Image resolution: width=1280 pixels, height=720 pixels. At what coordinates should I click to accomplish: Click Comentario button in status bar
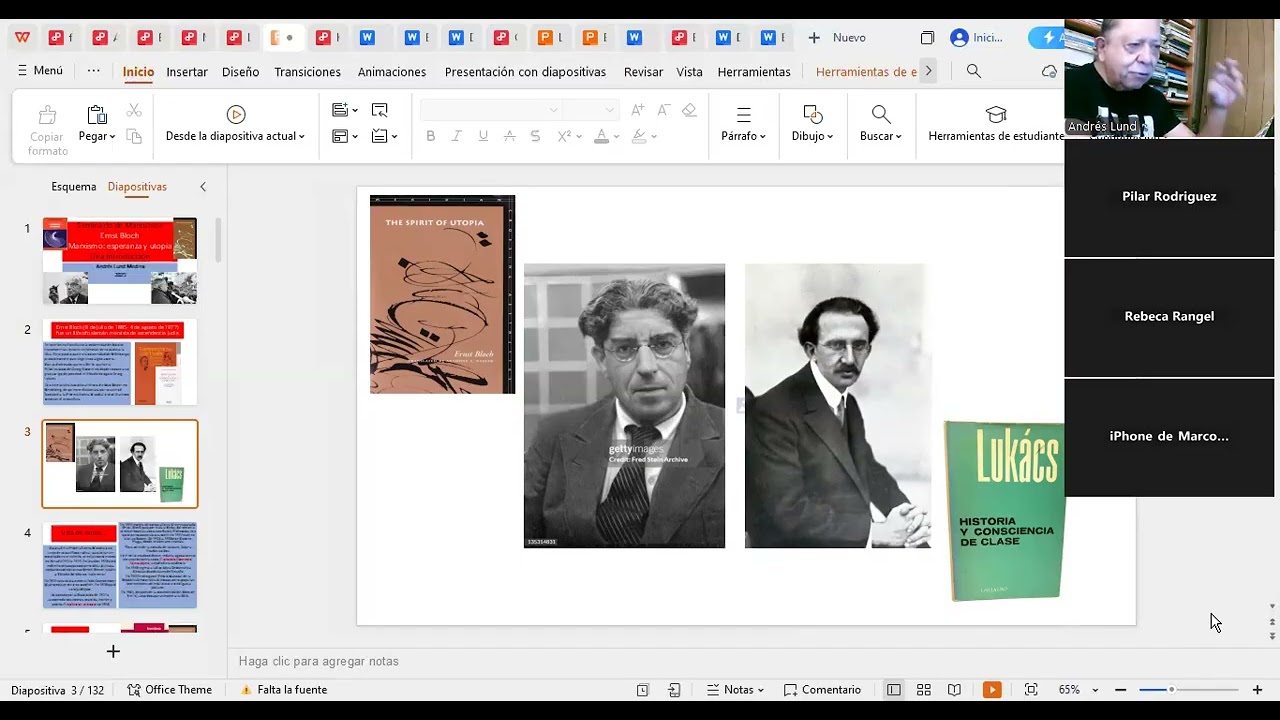pos(822,690)
